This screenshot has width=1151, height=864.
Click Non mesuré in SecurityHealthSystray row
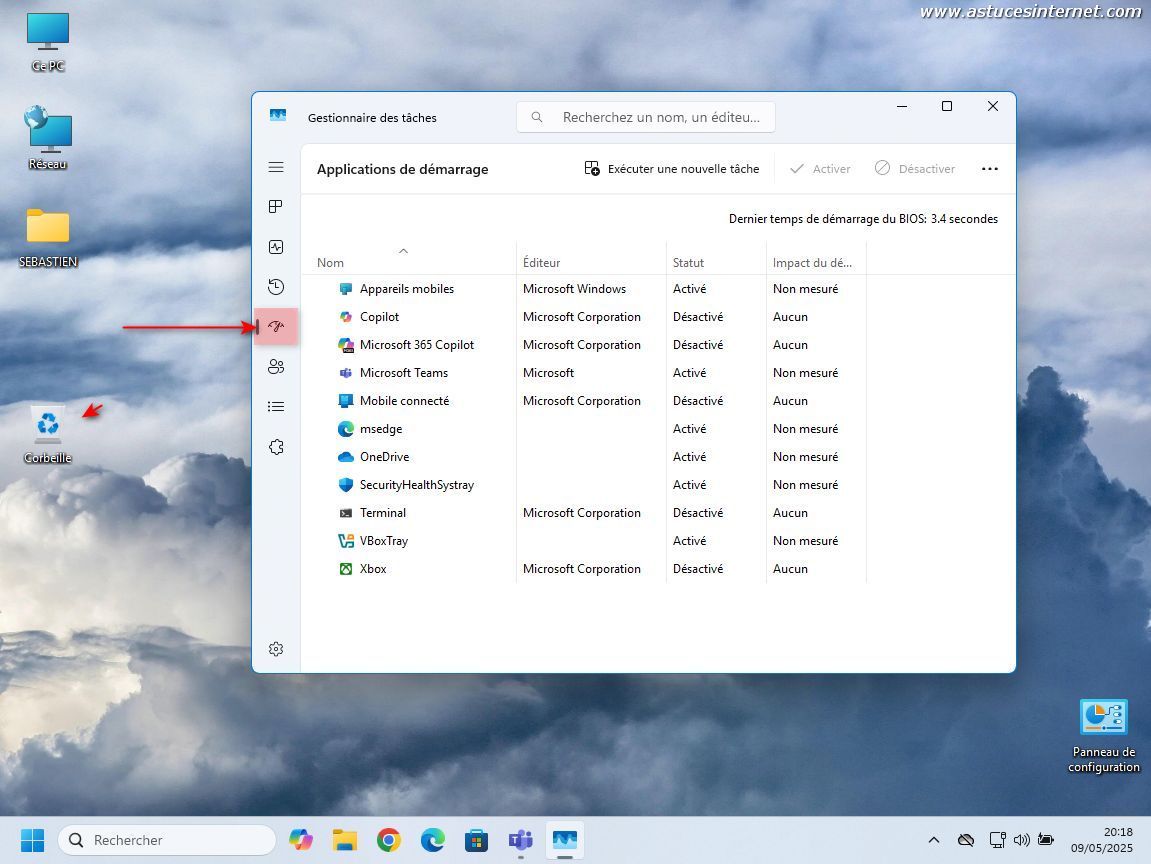tap(805, 485)
